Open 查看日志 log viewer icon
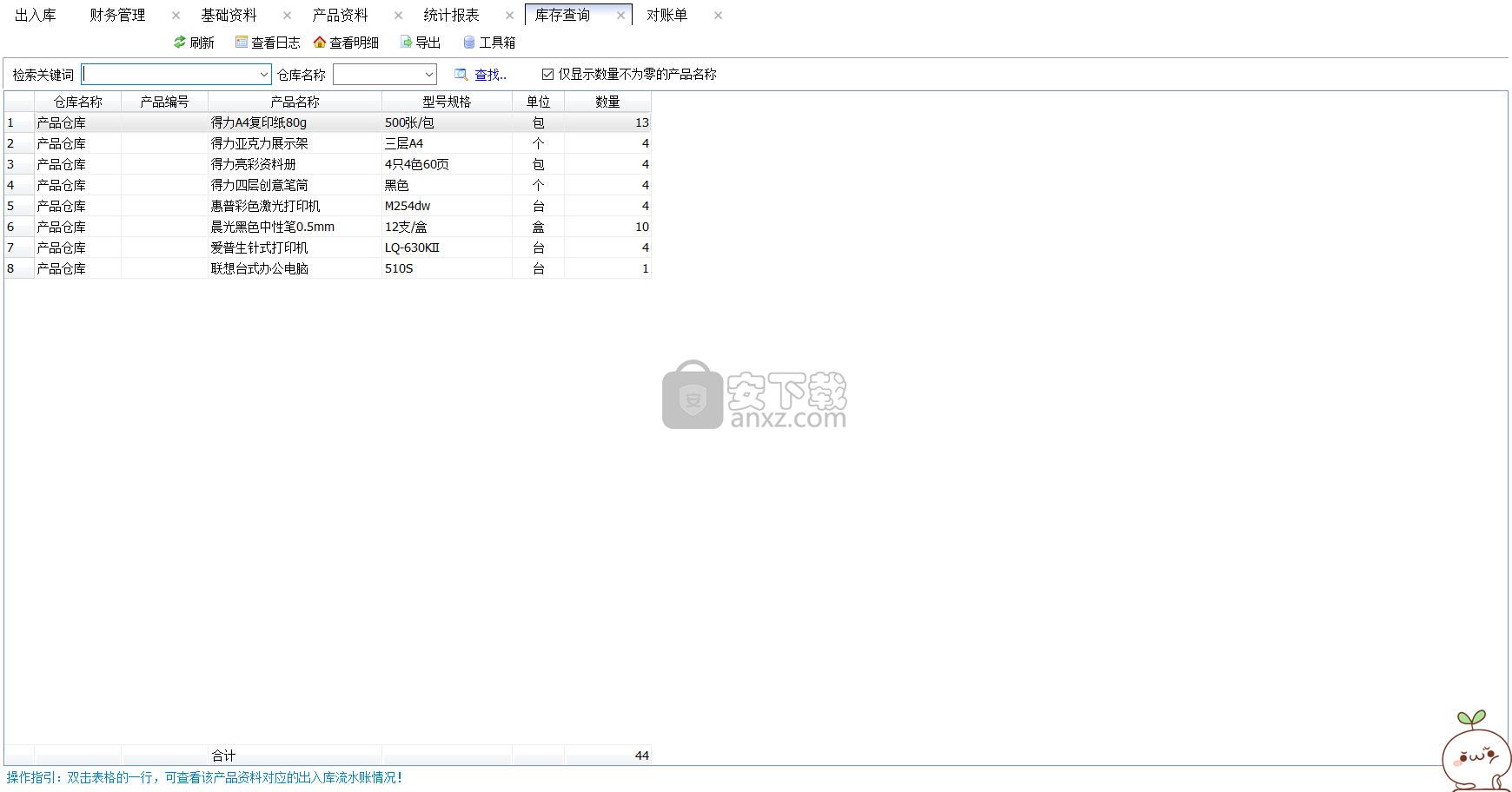1512x792 pixels. 242,42
